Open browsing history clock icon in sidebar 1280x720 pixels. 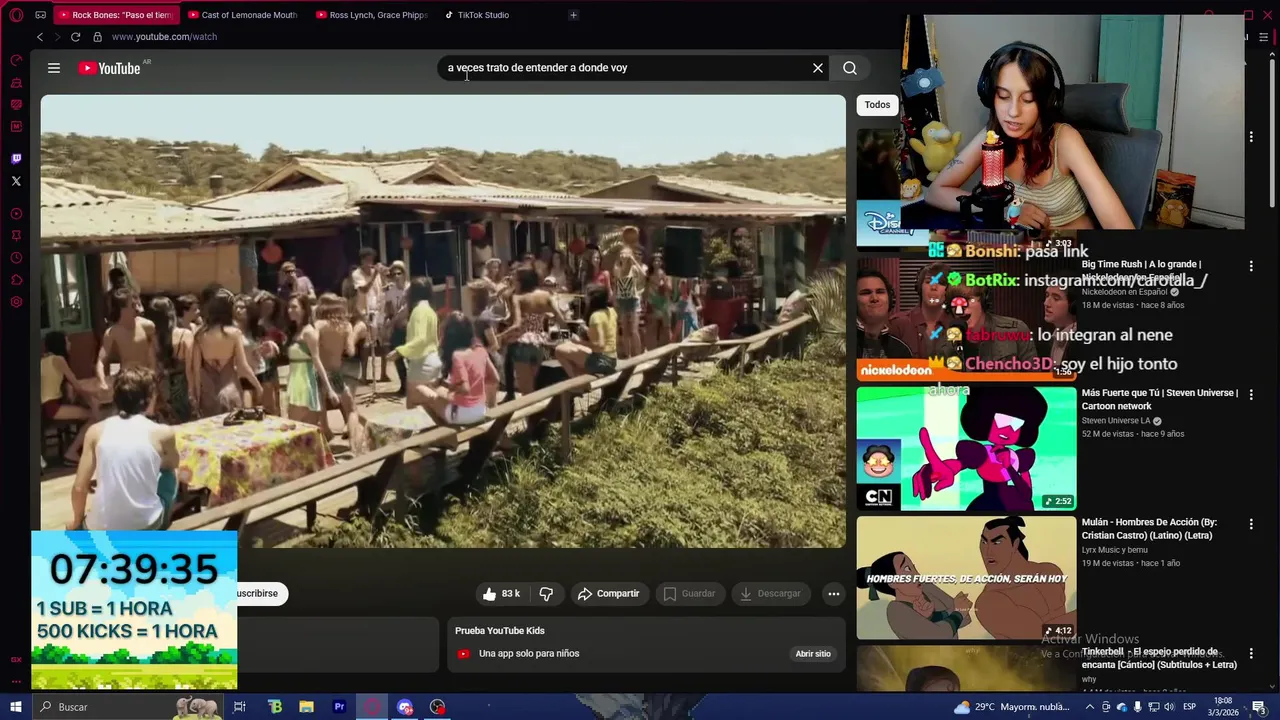pyautogui.click(x=16, y=258)
